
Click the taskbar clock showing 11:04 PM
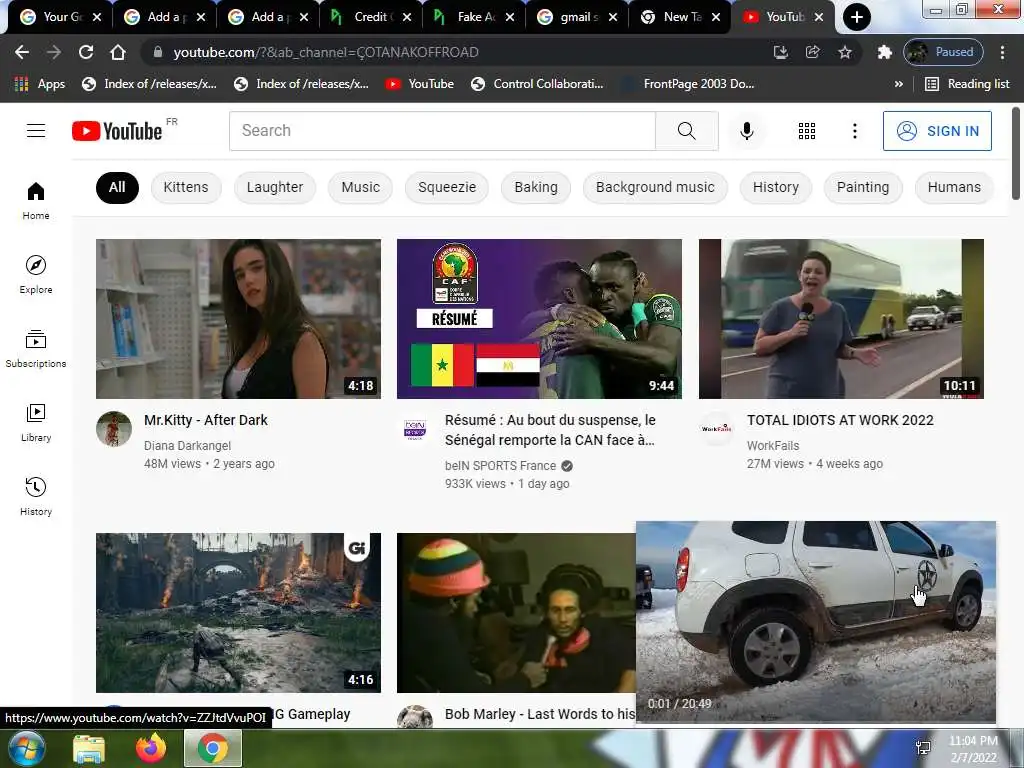click(973, 748)
